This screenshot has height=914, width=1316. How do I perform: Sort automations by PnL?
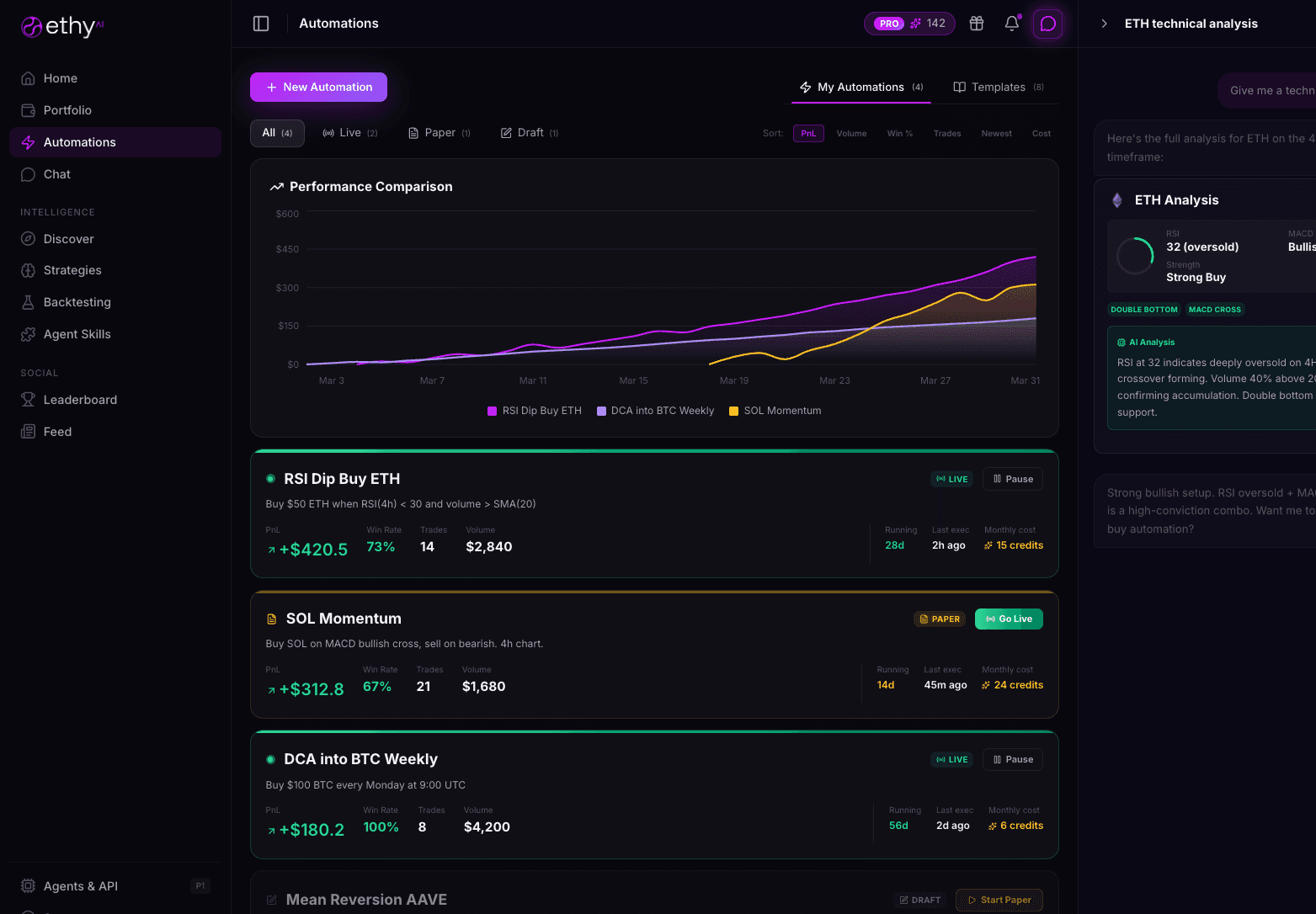coord(808,134)
